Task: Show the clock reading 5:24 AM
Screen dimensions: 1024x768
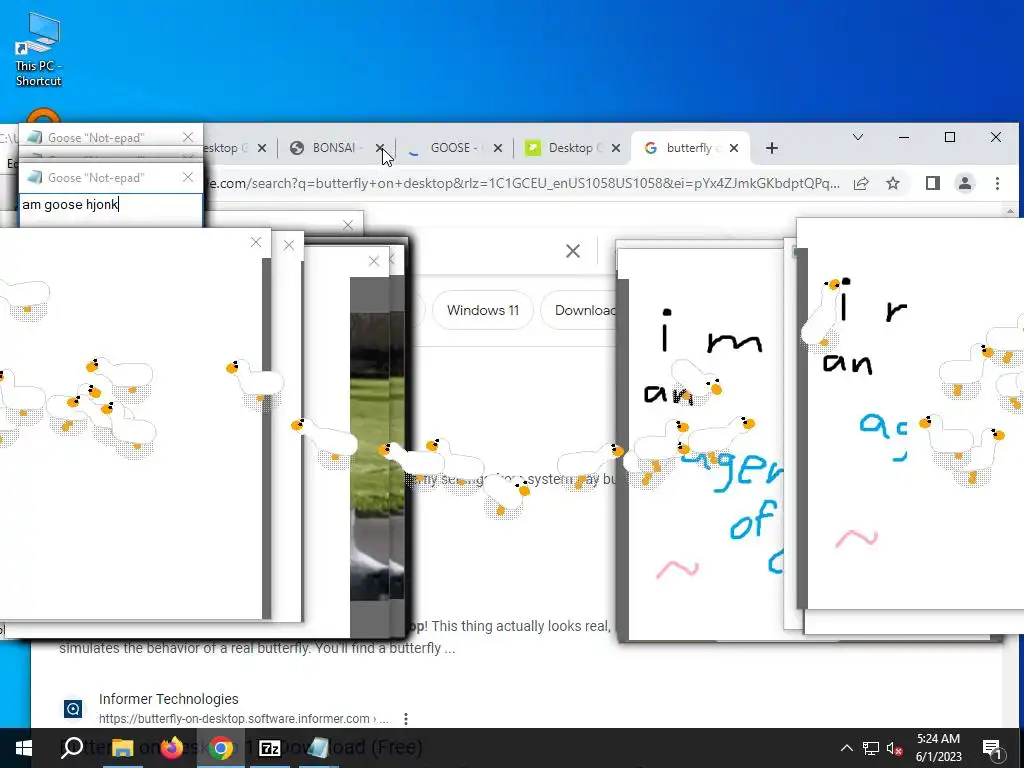Action: coord(938,739)
